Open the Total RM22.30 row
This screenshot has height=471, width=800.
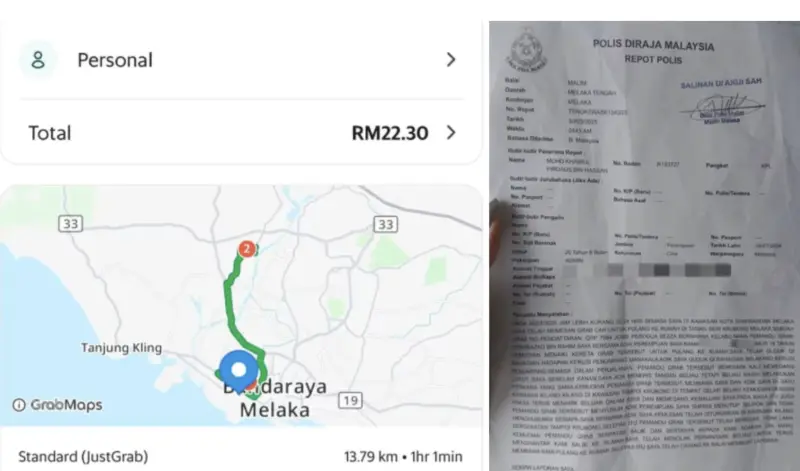(241, 133)
